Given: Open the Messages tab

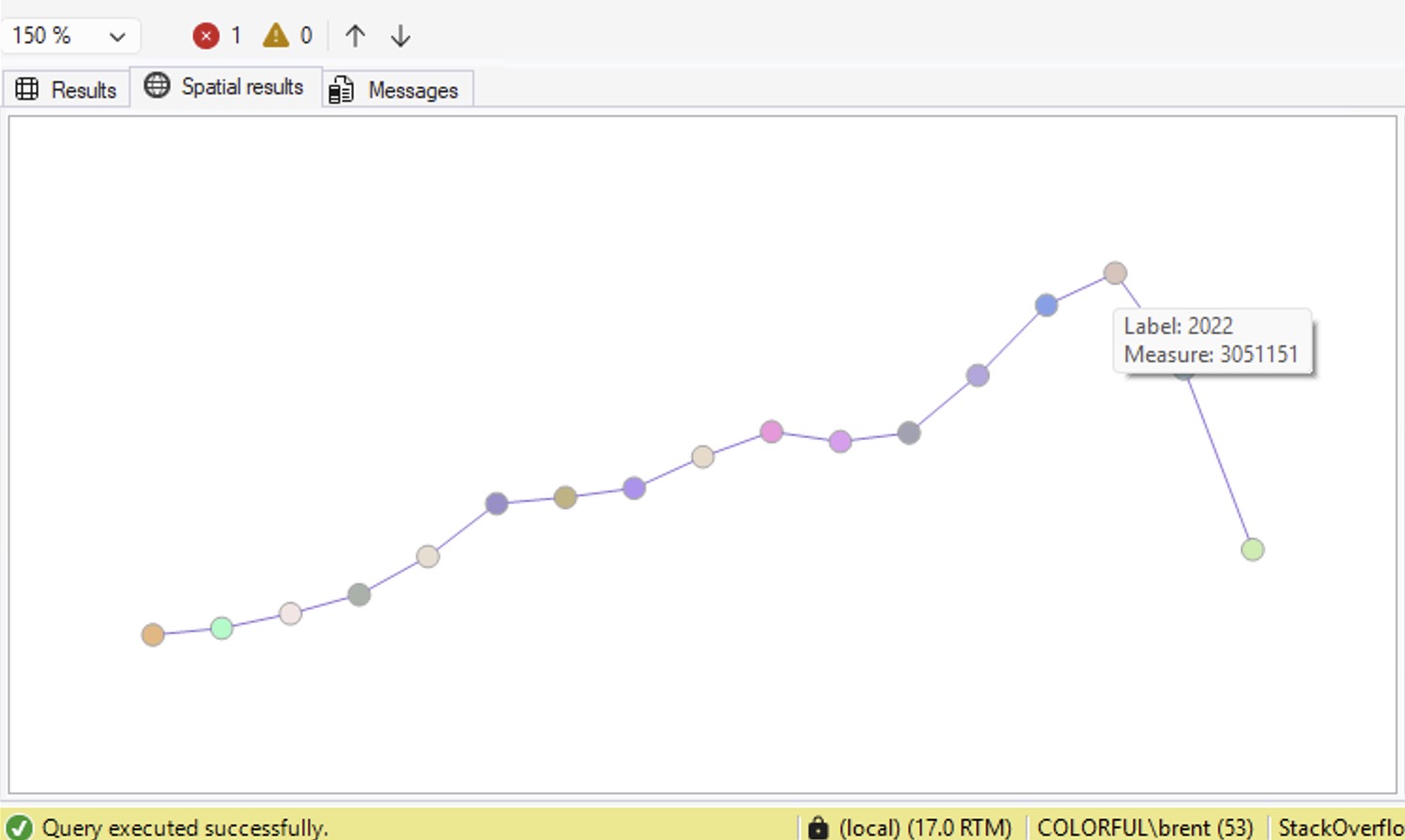Looking at the screenshot, I should coord(397,90).
